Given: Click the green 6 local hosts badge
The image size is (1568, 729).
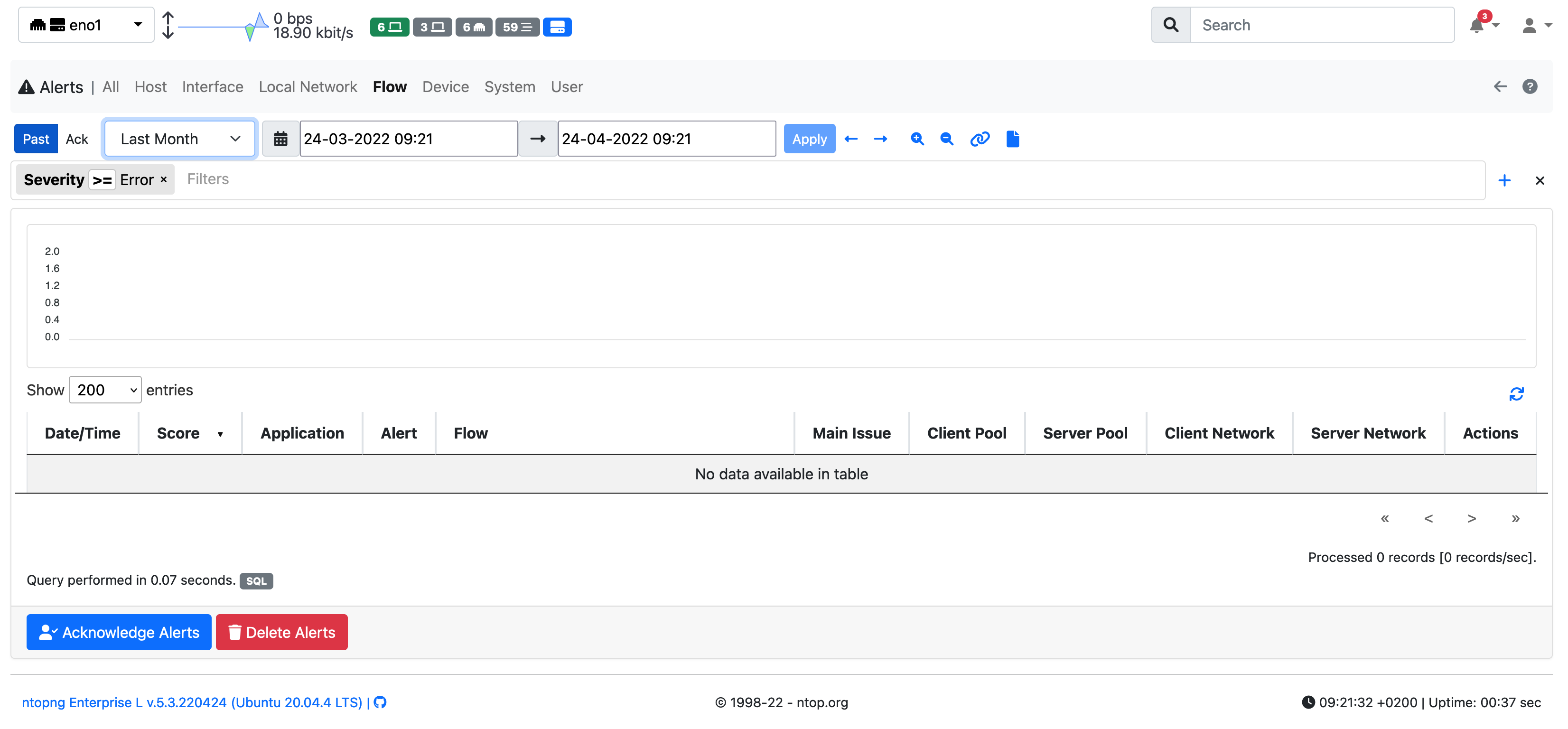Looking at the screenshot, I should coord(389,27).
